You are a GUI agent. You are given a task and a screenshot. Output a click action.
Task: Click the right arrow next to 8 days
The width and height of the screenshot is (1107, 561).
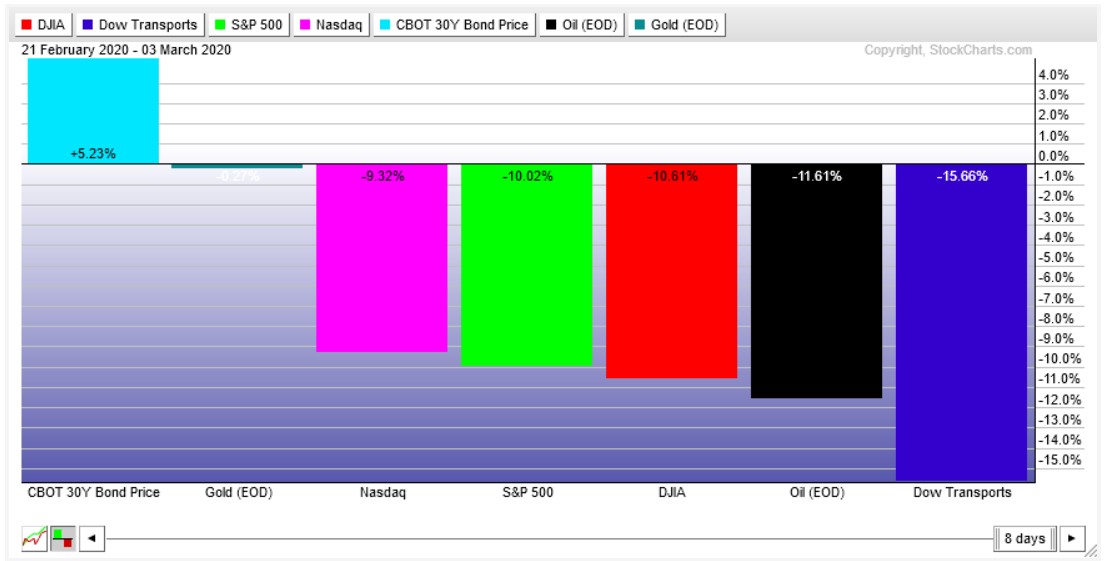point(1072,539)
